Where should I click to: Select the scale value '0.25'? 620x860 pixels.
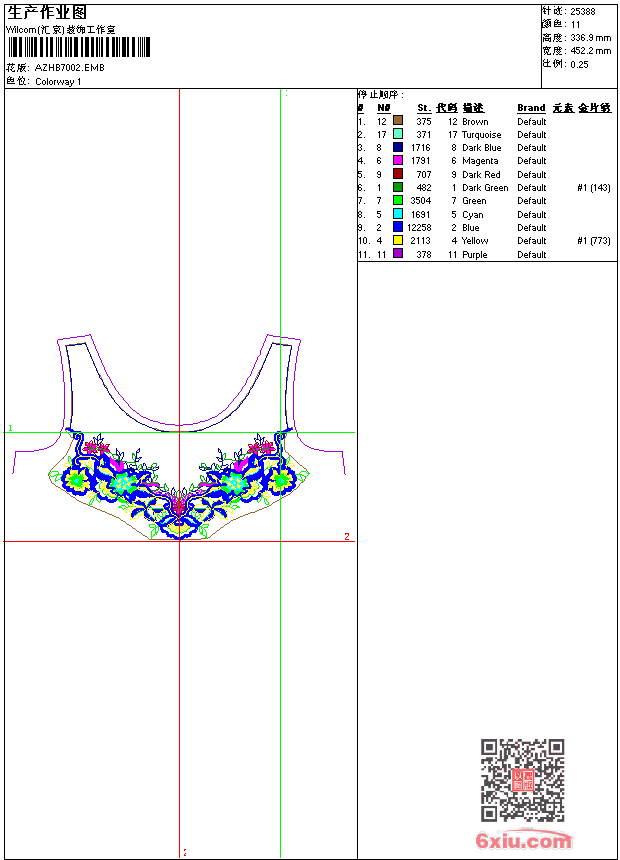(x=579, y=65)
